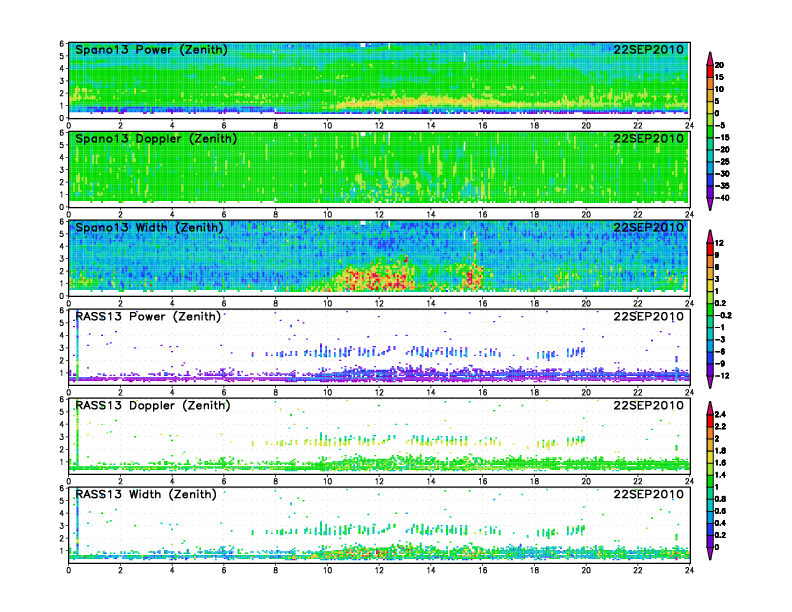Click the red segment of top color bar
This screenshot has height=612, width=792.
coord(710,71)
